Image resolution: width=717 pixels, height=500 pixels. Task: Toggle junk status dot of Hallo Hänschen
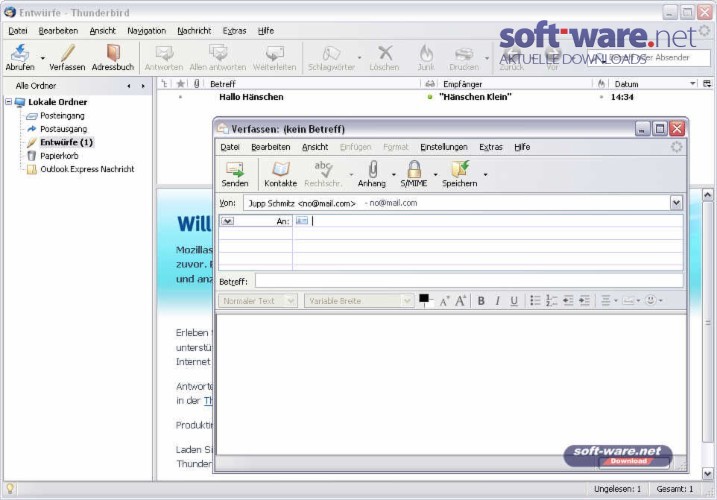601,97
